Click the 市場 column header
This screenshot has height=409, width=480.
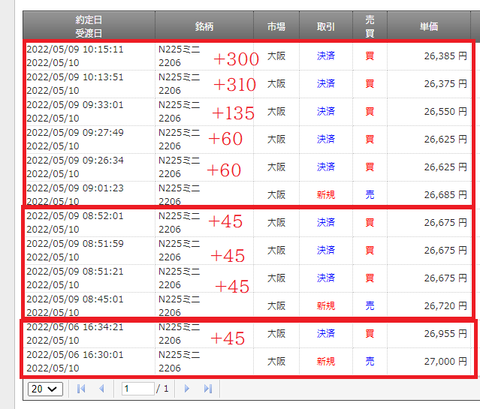point(276,26)
